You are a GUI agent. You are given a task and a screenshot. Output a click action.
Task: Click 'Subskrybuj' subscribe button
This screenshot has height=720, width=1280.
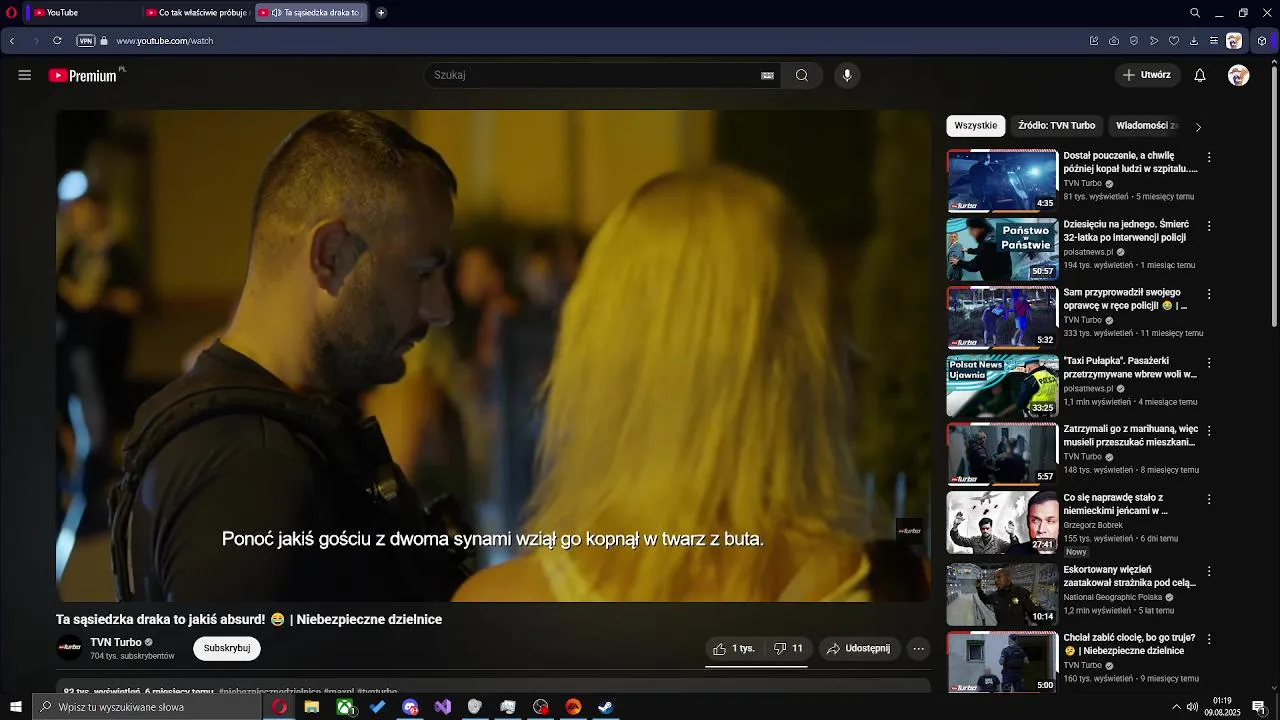(x=227, y=648)
